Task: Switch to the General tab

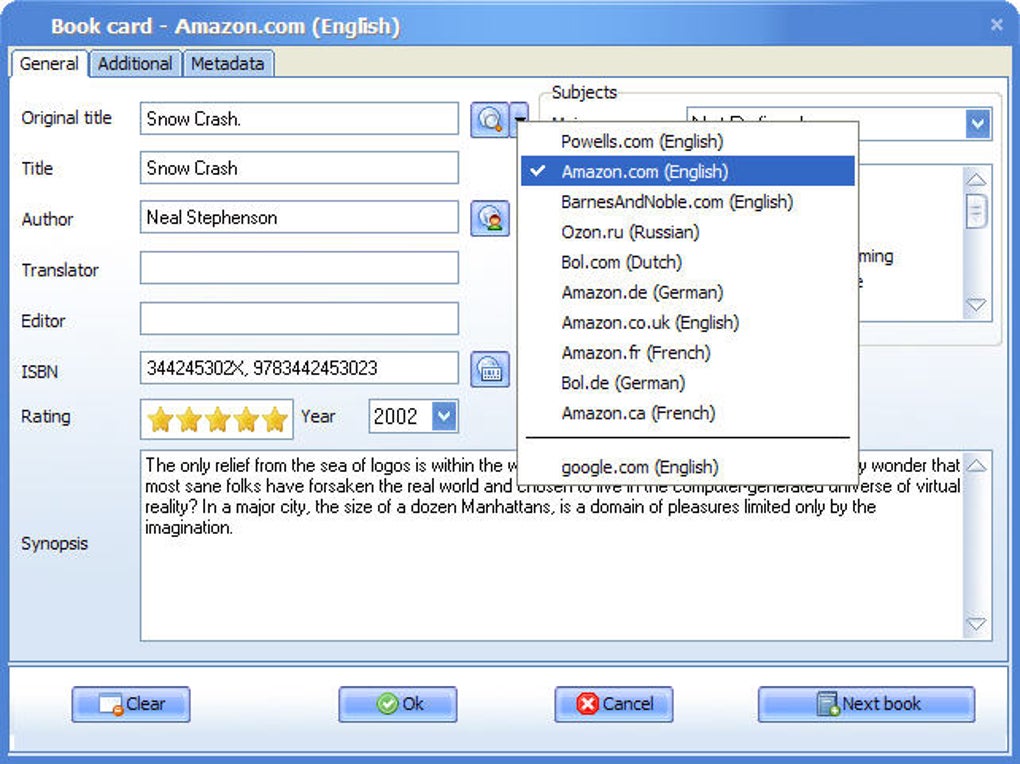Action: click(x=49, y=64)
